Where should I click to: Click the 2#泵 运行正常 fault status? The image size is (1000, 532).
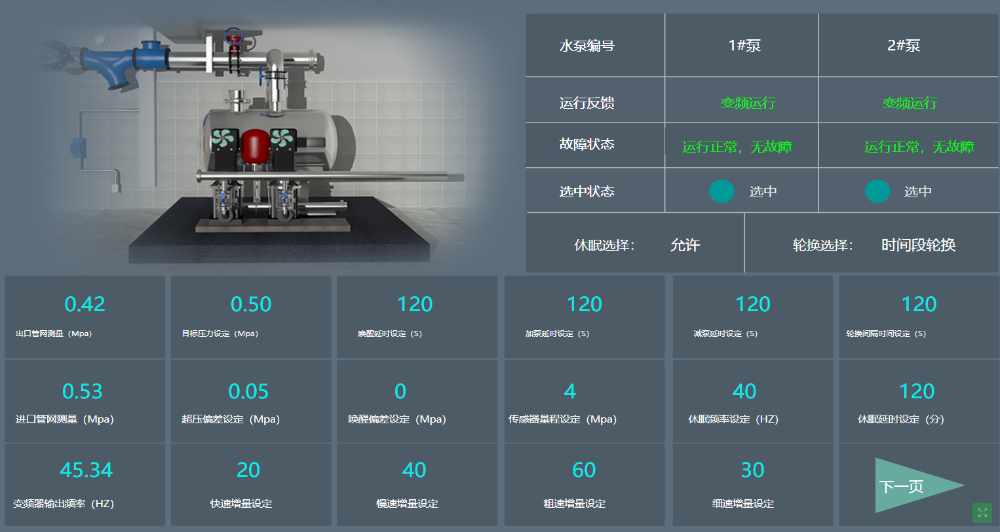[919, 147]
